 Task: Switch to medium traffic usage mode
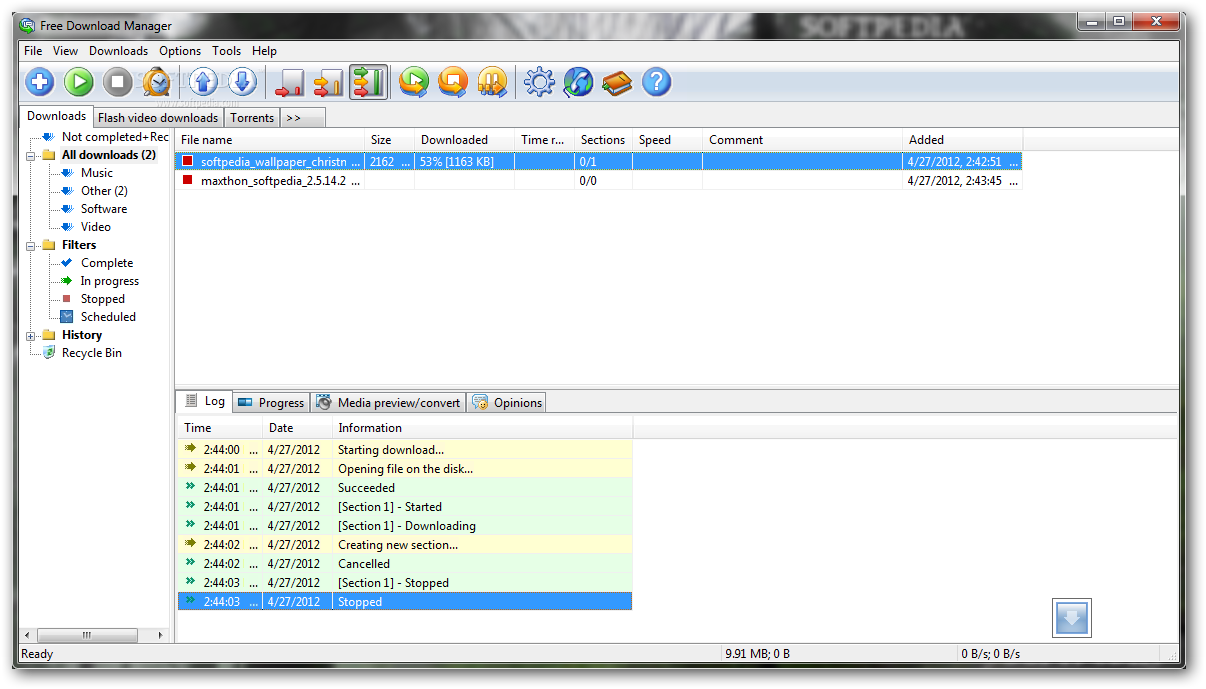(x=329, y=82)
